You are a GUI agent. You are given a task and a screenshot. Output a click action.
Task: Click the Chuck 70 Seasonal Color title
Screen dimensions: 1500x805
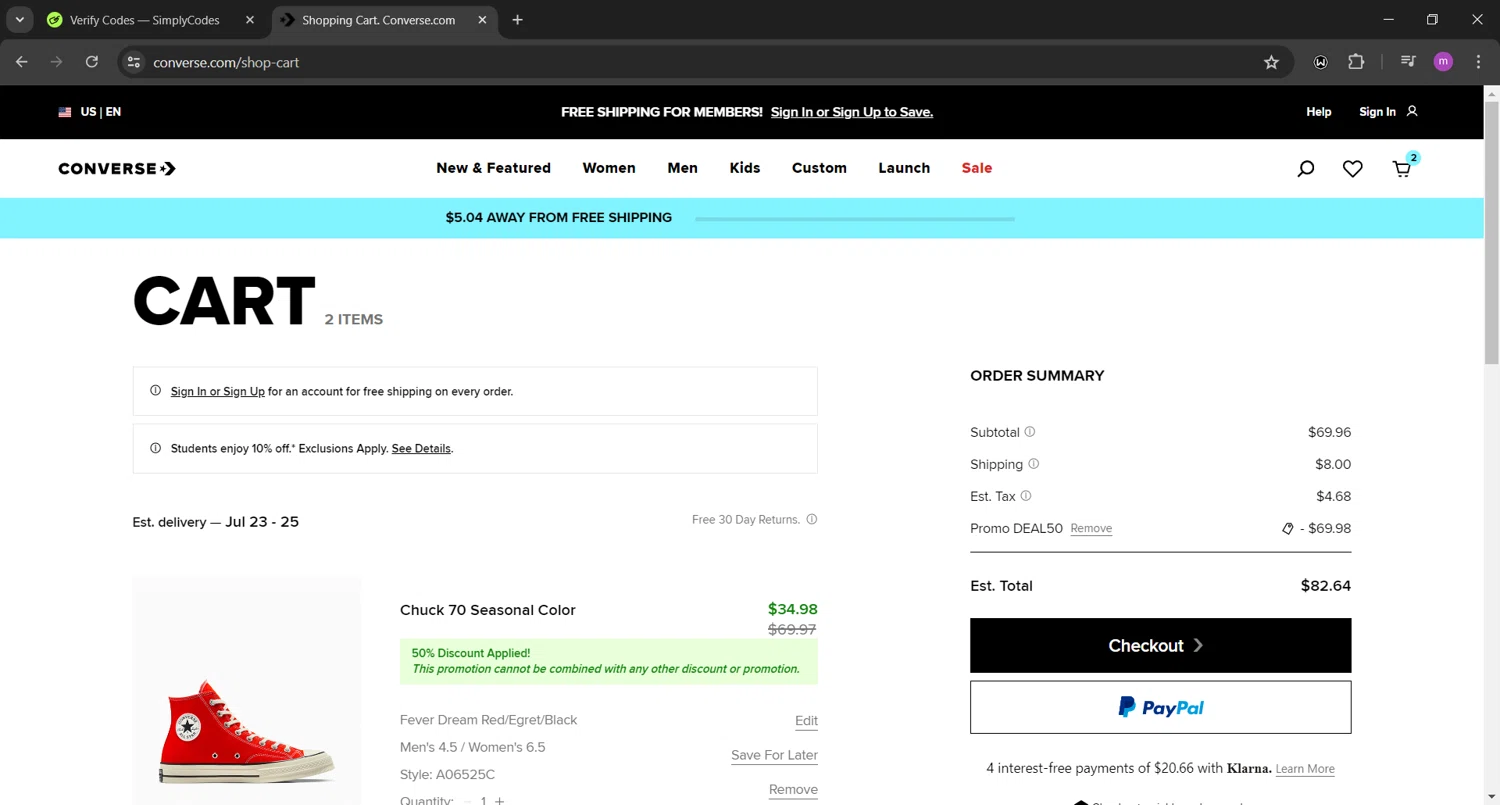tap(488, 610)
